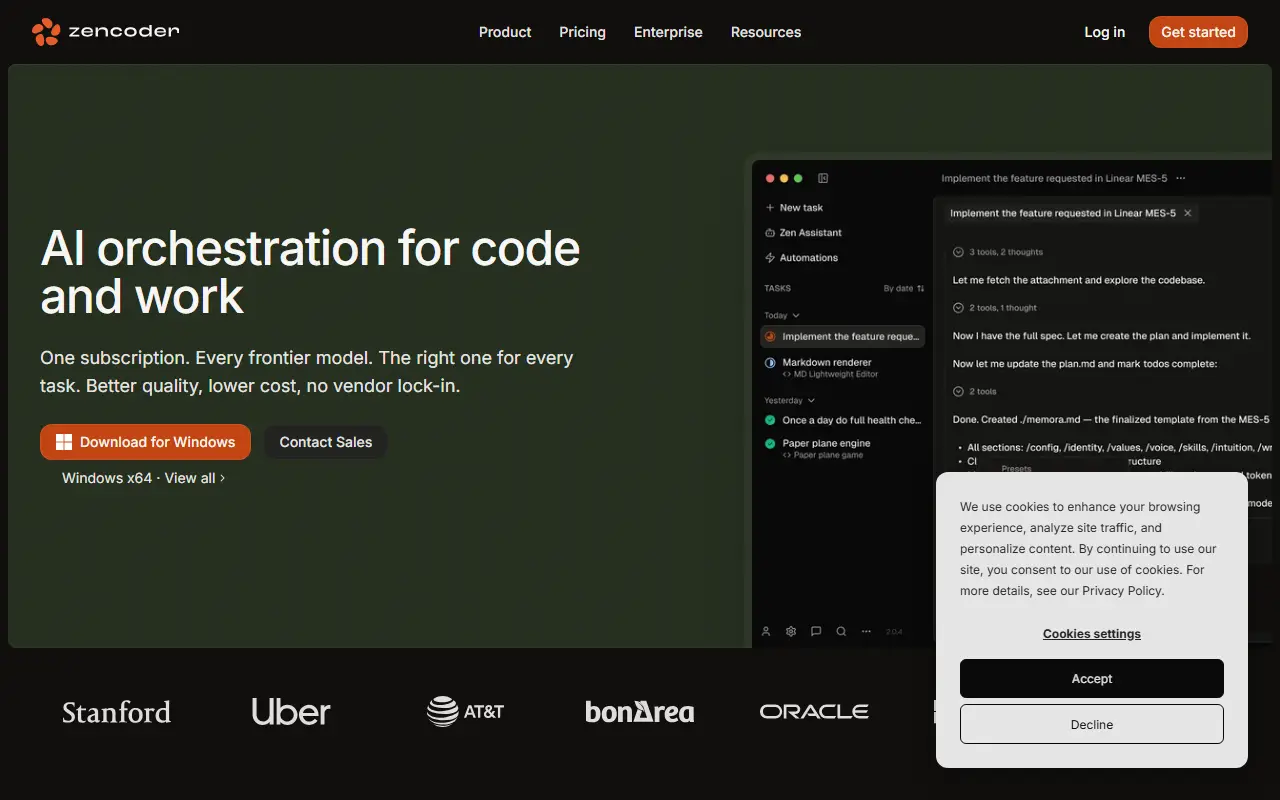This screenshot has height=800, width=1280.
Task: Open the Cookies settings link
Action: [x=1091, y=634]
